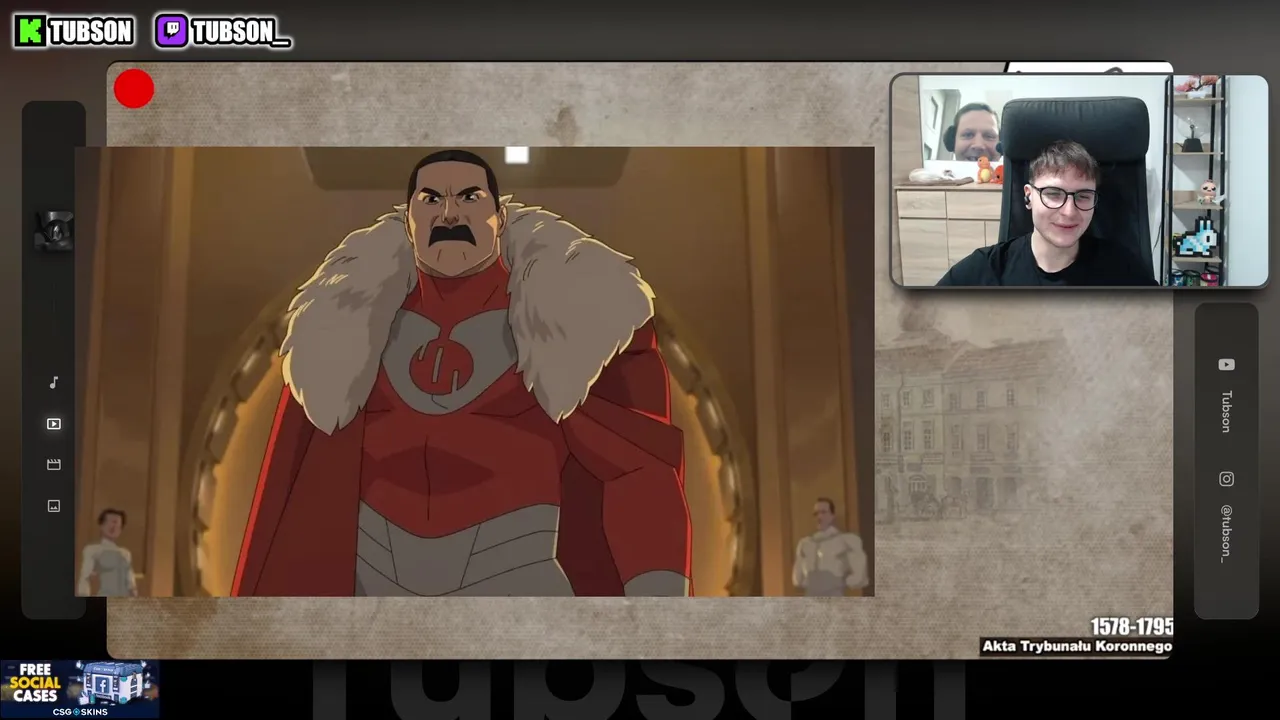Click the vertical "@tubson_" Instagram handle
Viewport: 1280px width, 720px height.
(x=1226, y=533)
